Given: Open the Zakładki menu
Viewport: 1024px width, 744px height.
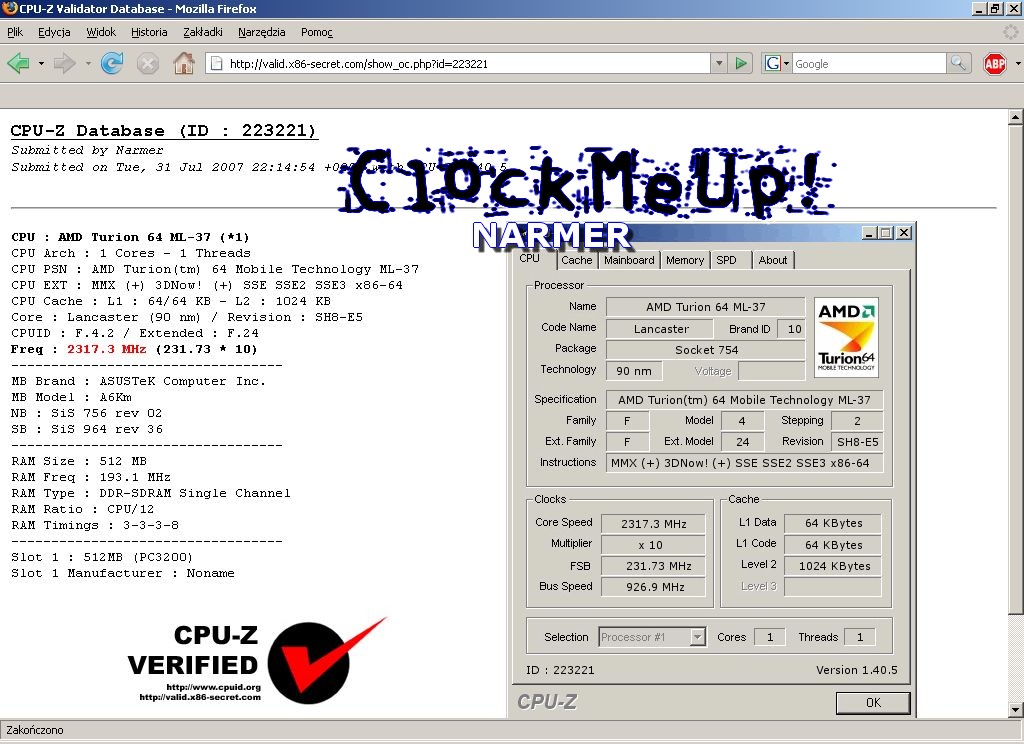Looking at the screenshot, I should (x=203, y=32).
